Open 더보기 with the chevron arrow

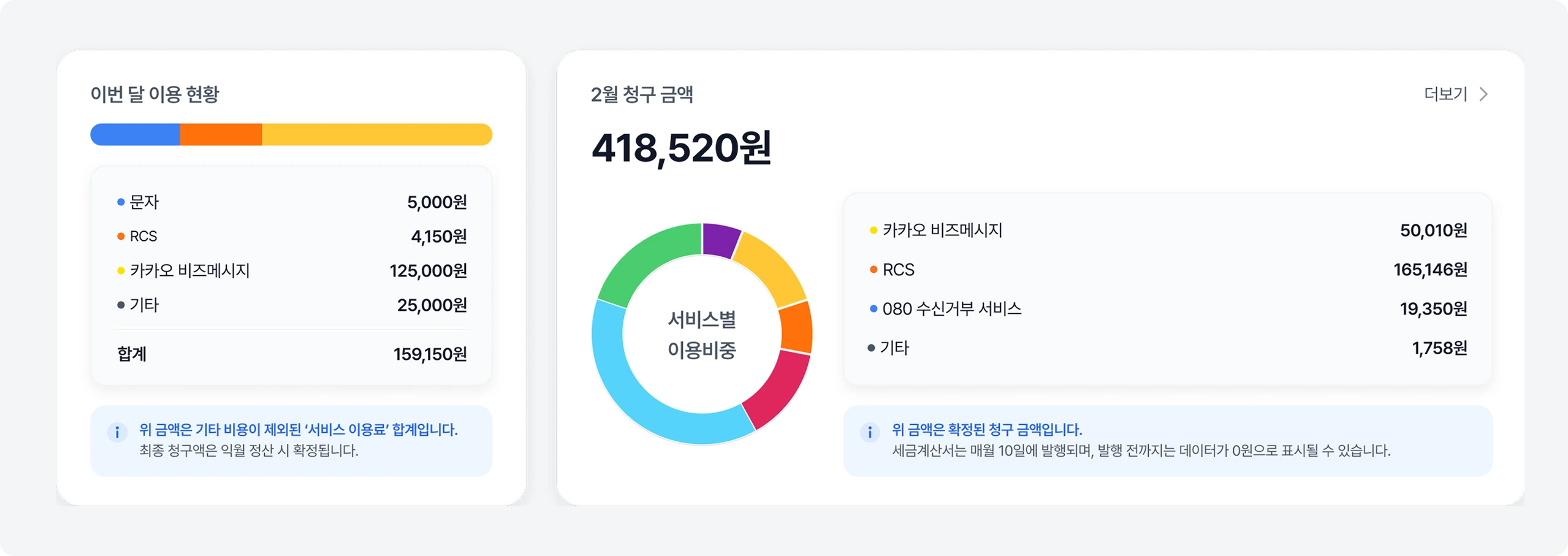point(1484,94)
